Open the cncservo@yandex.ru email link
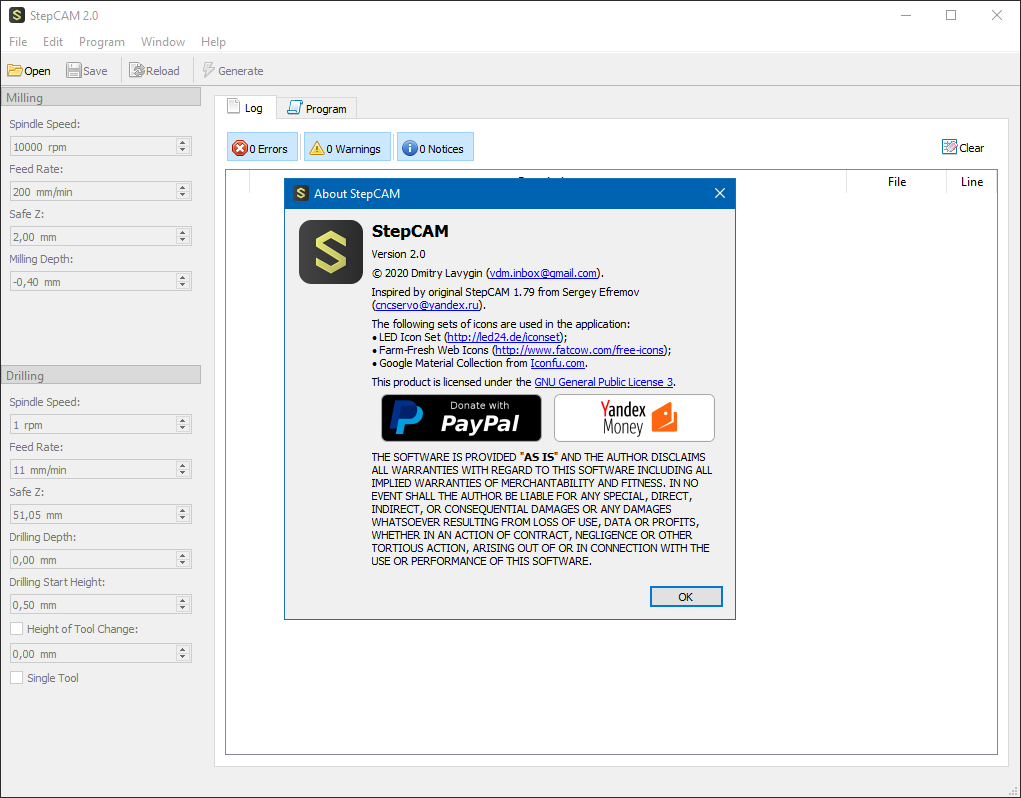 point(427,305)
